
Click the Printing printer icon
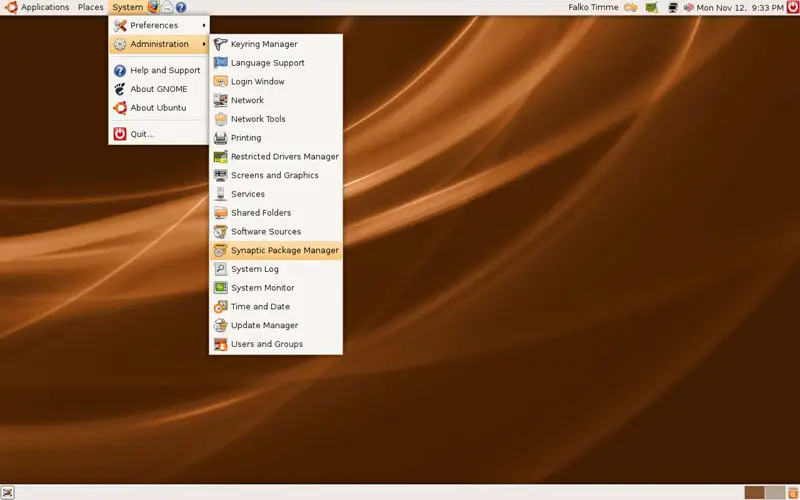click(x=220, y=138)
